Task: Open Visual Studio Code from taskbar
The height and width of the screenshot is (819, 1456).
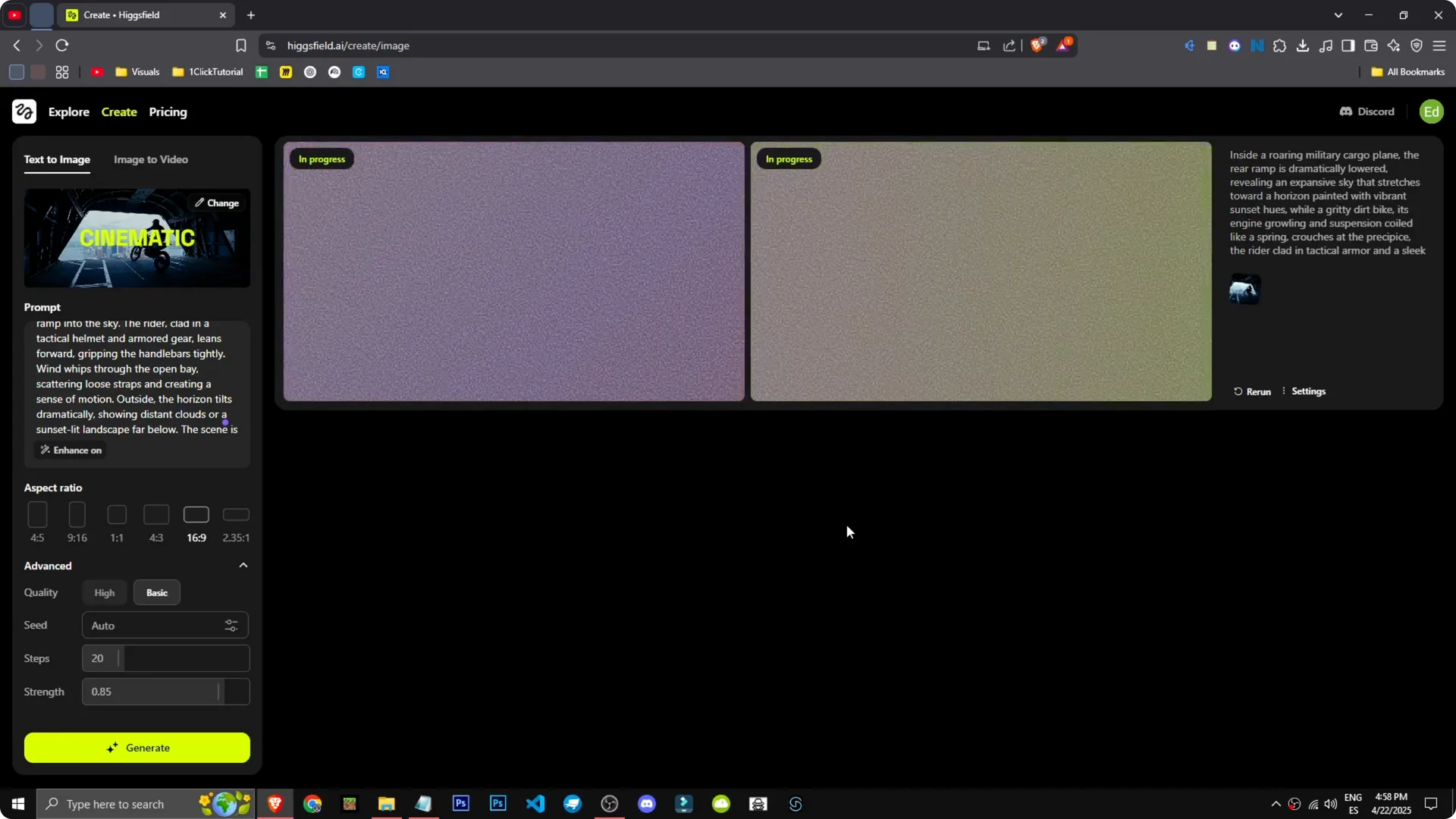Action: click(535, 804)
